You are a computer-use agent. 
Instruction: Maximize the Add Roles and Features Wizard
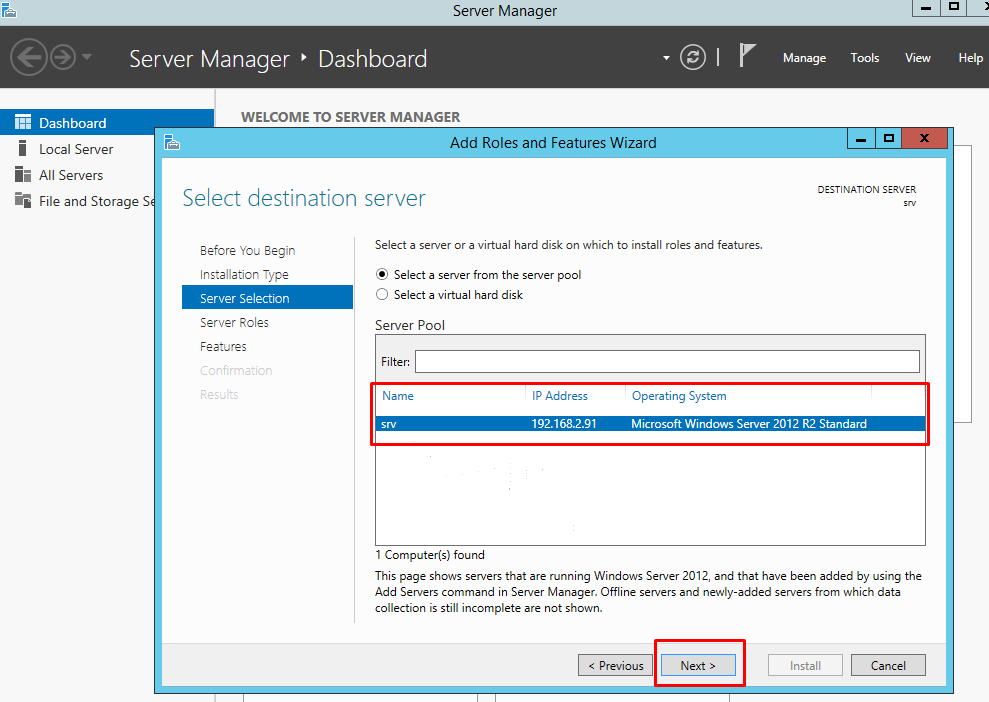889,139
